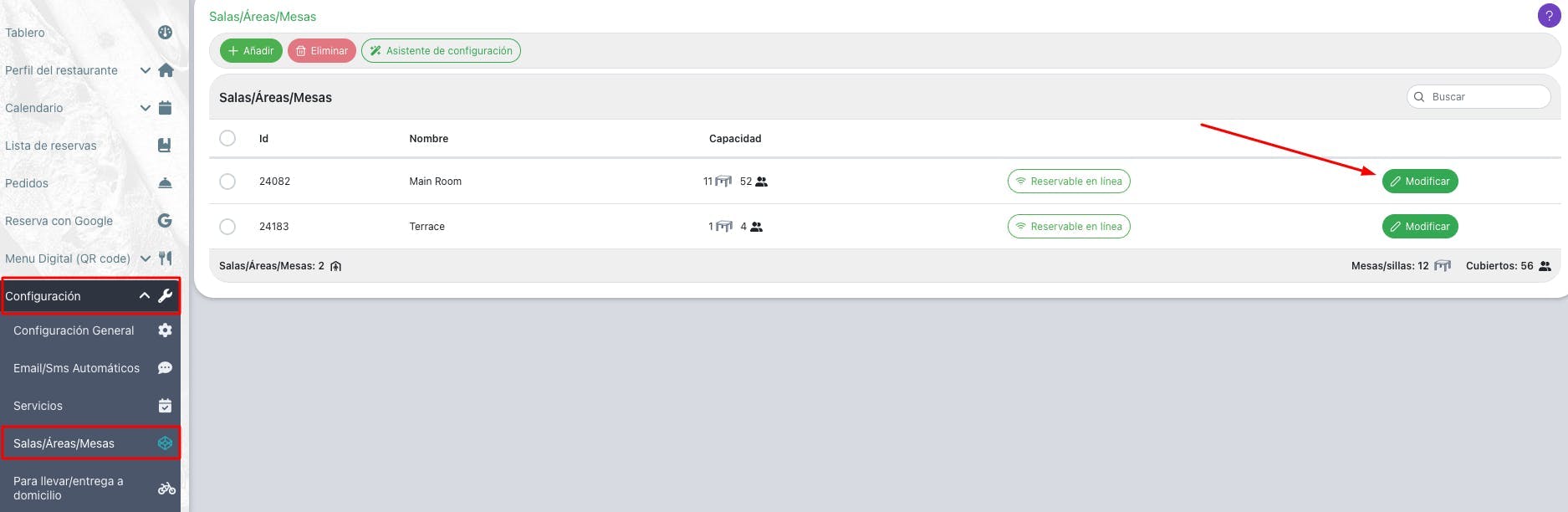Expand the Calendario submenu chevron

coord(146,108)
